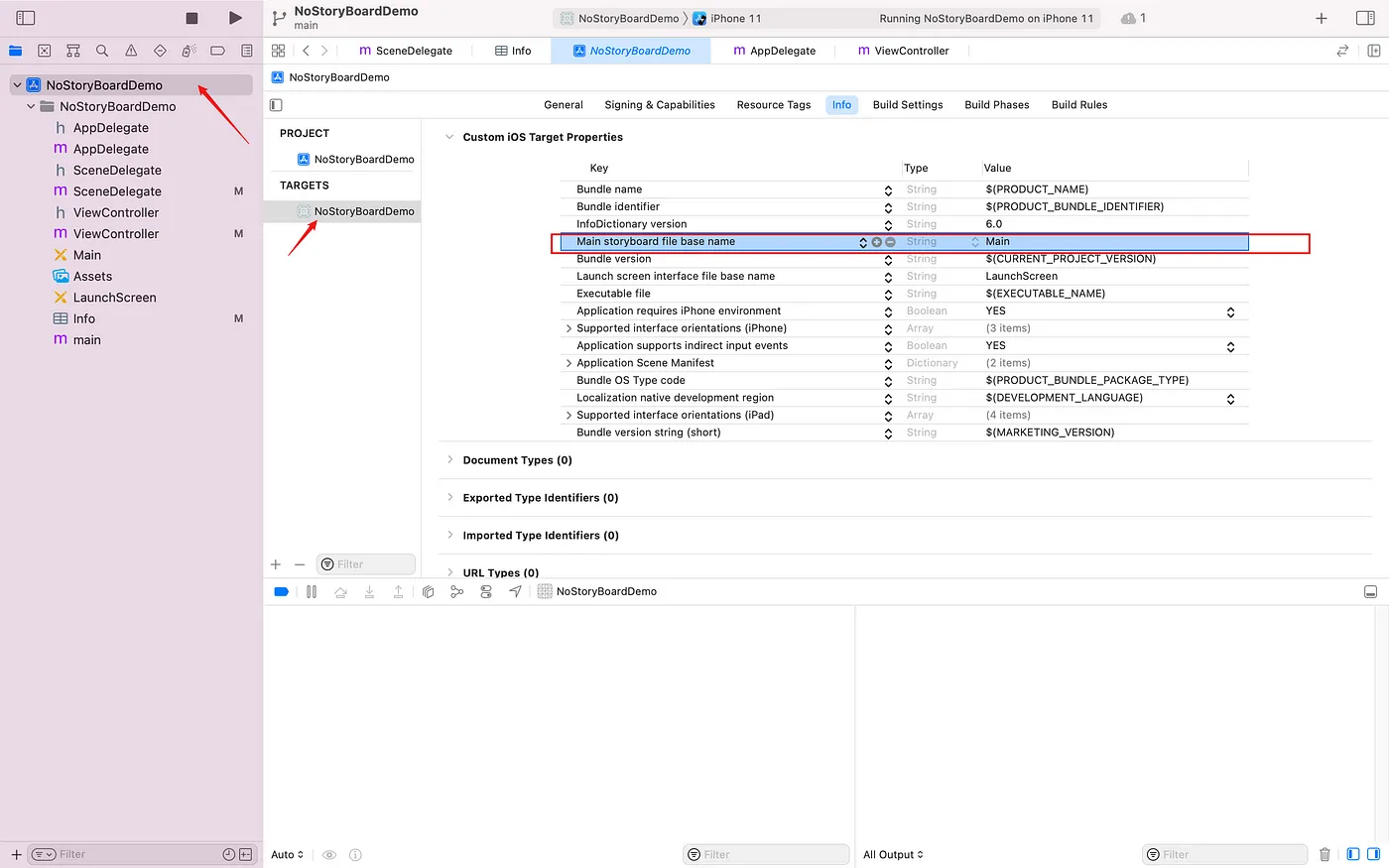This screenshot has width=1389, height=868.
Task: Switch to Signing & Capabilities tab
Action: tap(660, 104)
